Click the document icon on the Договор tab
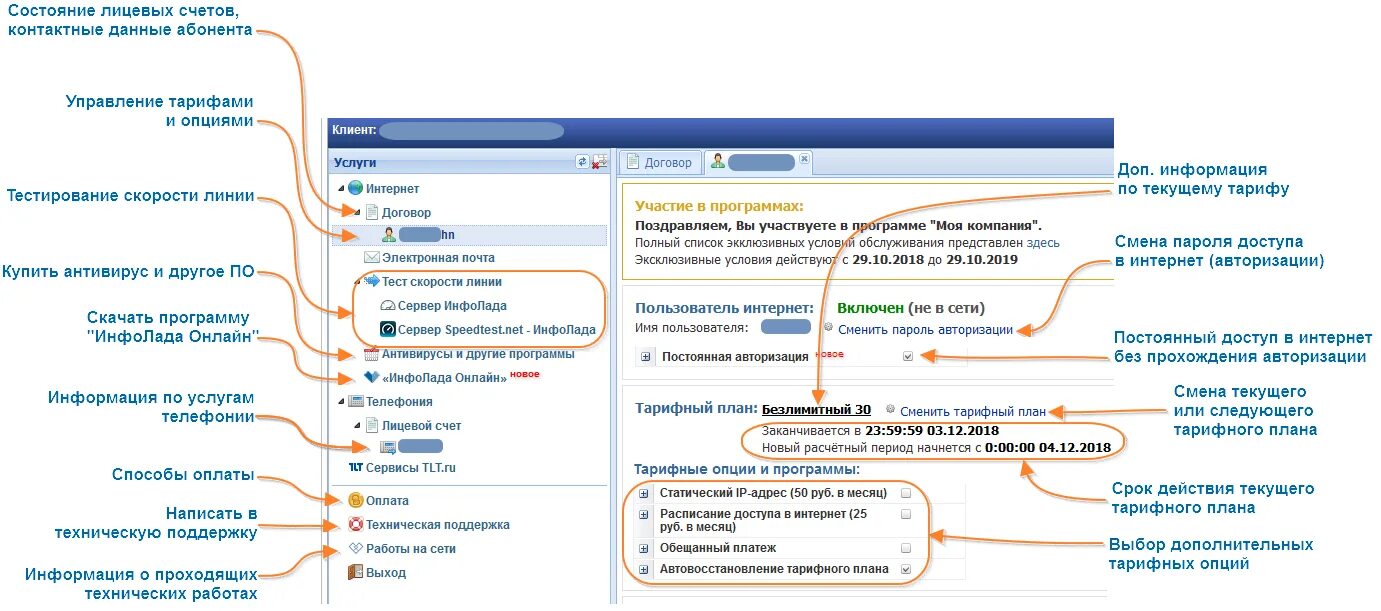Image resolution: width=1381 pixels, height=611 pixels. pyautogui.click(x=633, y=162)
